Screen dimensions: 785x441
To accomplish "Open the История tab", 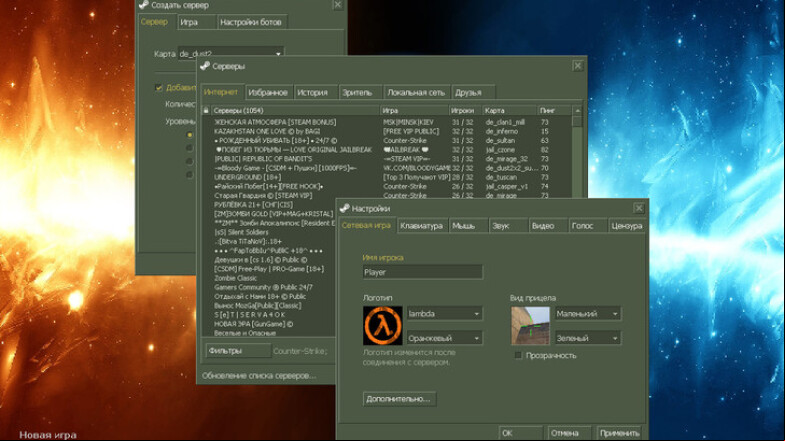I will (315, 93).
